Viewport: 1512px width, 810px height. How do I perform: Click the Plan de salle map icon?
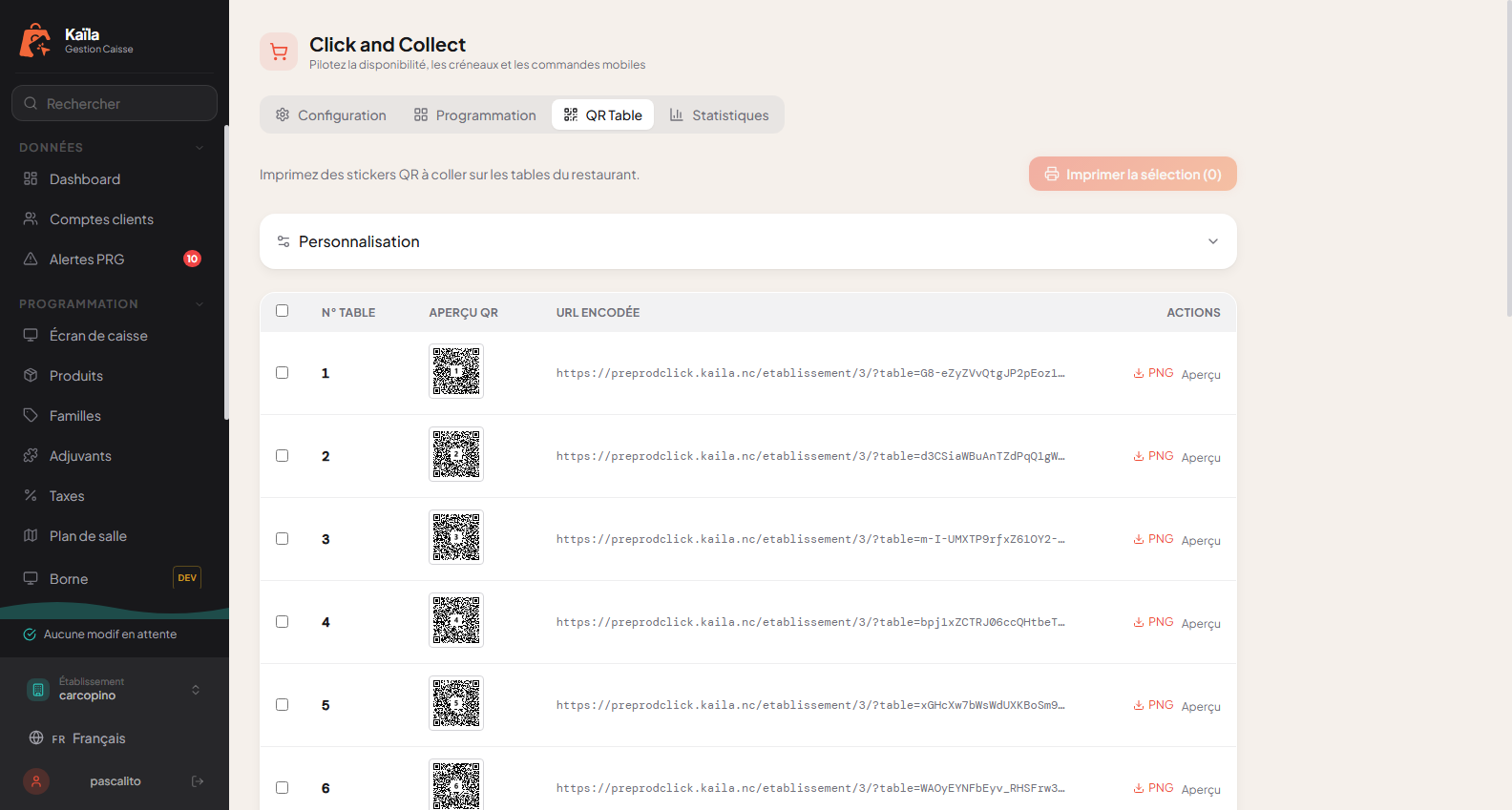coord(31,535)
